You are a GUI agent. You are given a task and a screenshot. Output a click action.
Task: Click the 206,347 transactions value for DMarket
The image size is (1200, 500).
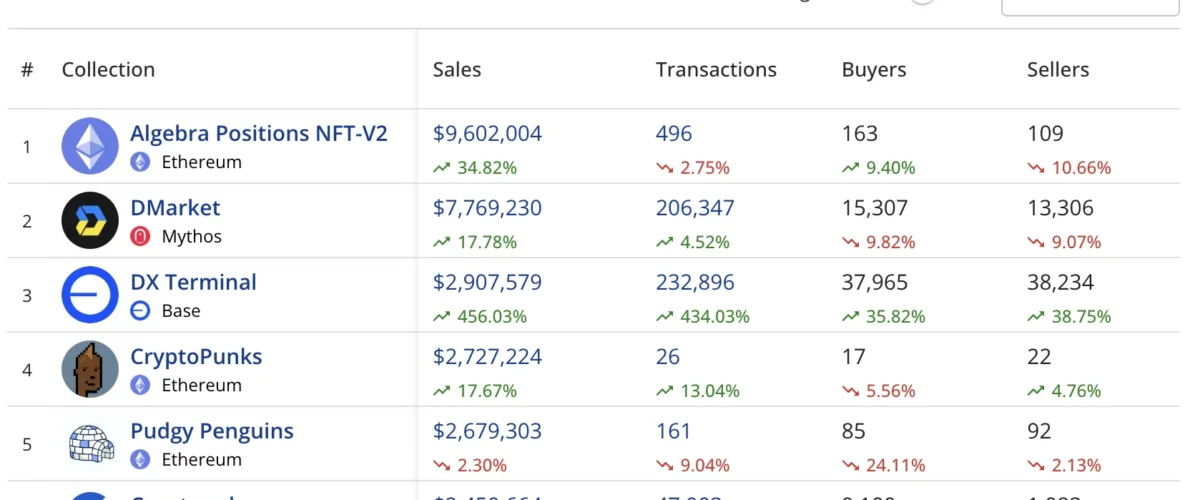tap(695, 208)
